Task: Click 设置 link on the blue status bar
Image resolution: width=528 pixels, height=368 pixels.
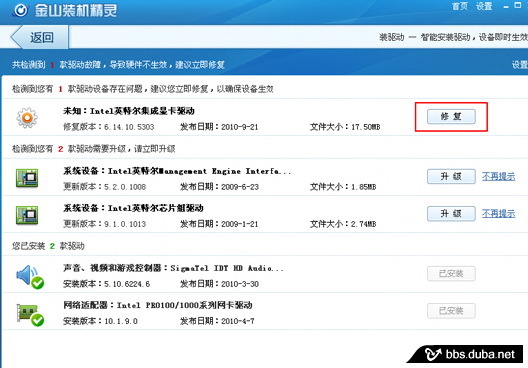Action: point(520,65)
